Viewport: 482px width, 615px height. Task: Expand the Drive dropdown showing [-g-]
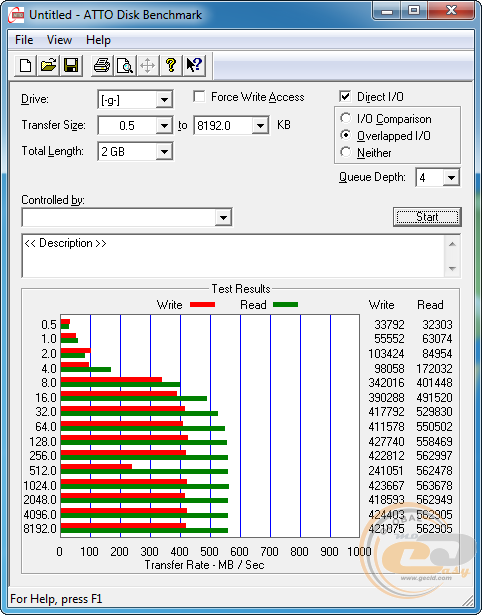coord(164,100)
